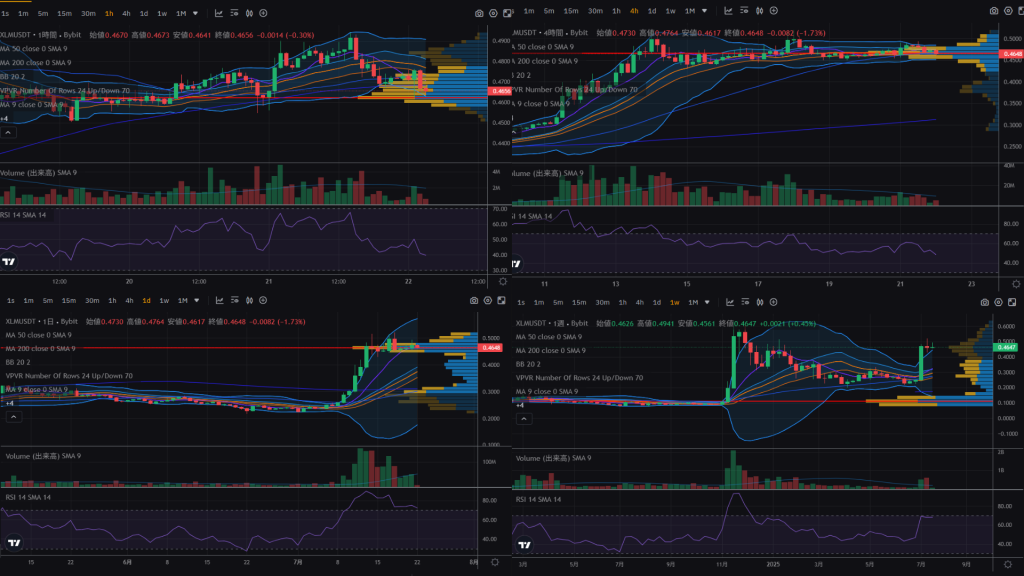Open candlestick chart type icon in 1-hour panel
1024x576 pixels.
point(249,13)
